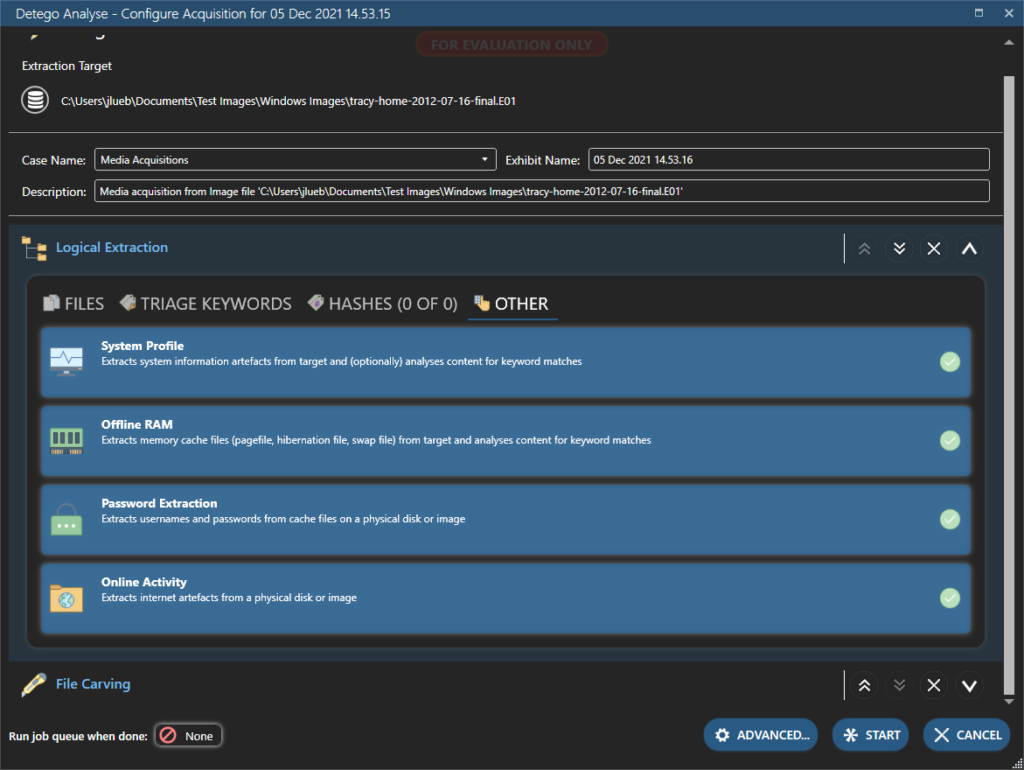Select the Other tab
Screen dimensions: 1024x770
(512, 304)
